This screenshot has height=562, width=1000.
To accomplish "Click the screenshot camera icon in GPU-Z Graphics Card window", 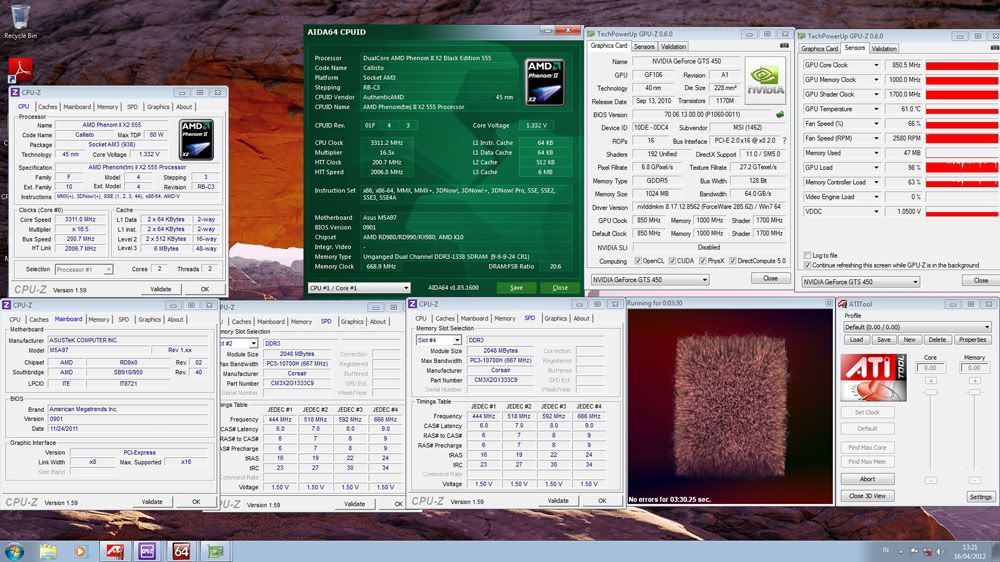I will [x=784, y=46].
